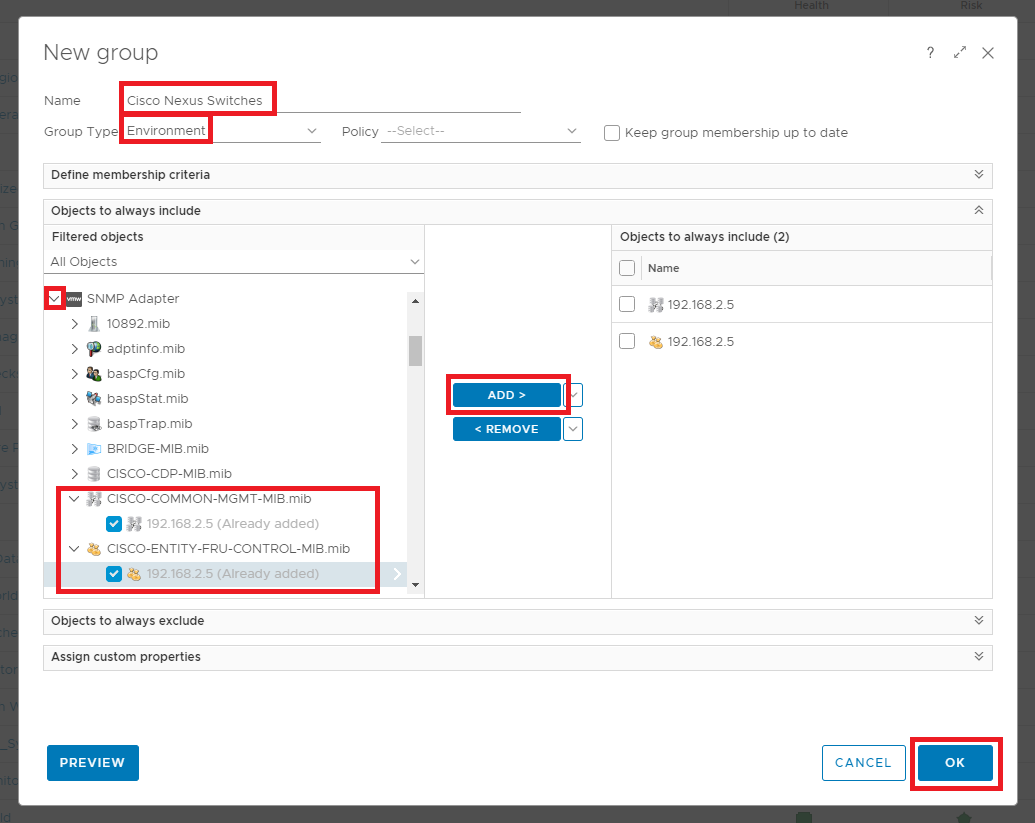Select the baspTrap.mib tree item
The width and height of the screenshot is (1035, 823).
tap(149, 424)
